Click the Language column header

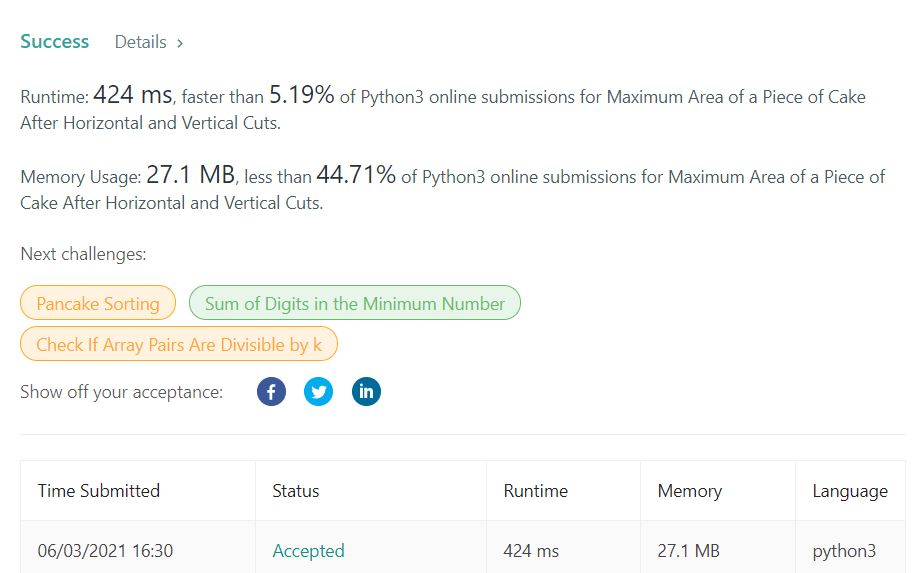(850, 491)
